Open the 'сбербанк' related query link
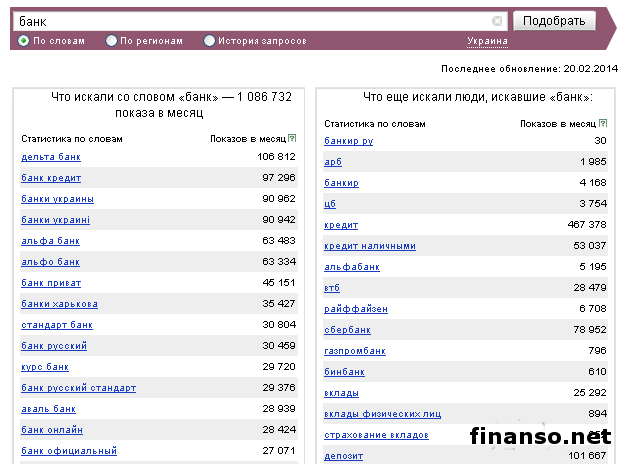 click(347, 330)
